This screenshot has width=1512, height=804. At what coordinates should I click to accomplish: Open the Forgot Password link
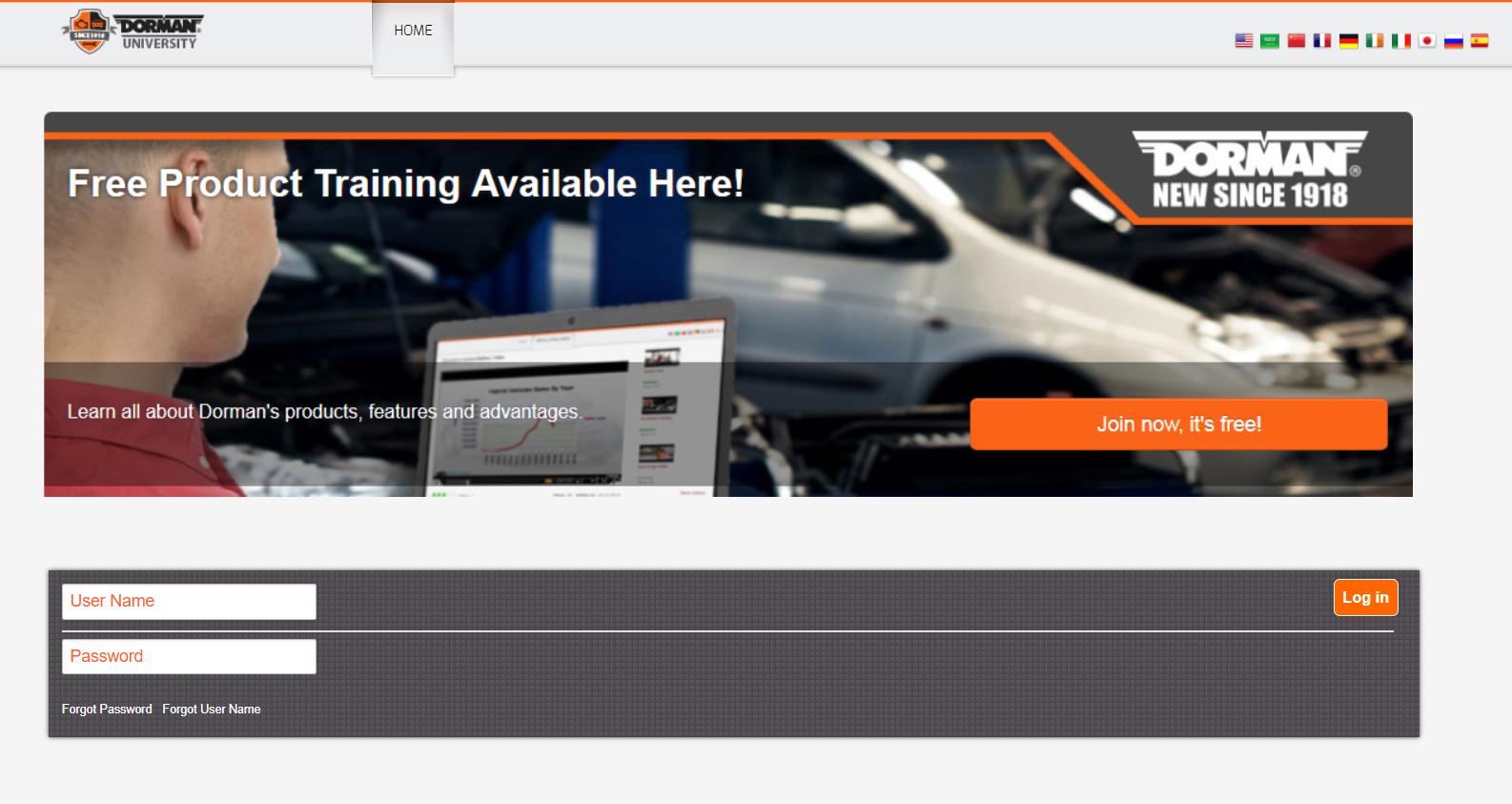click(107, 710)
